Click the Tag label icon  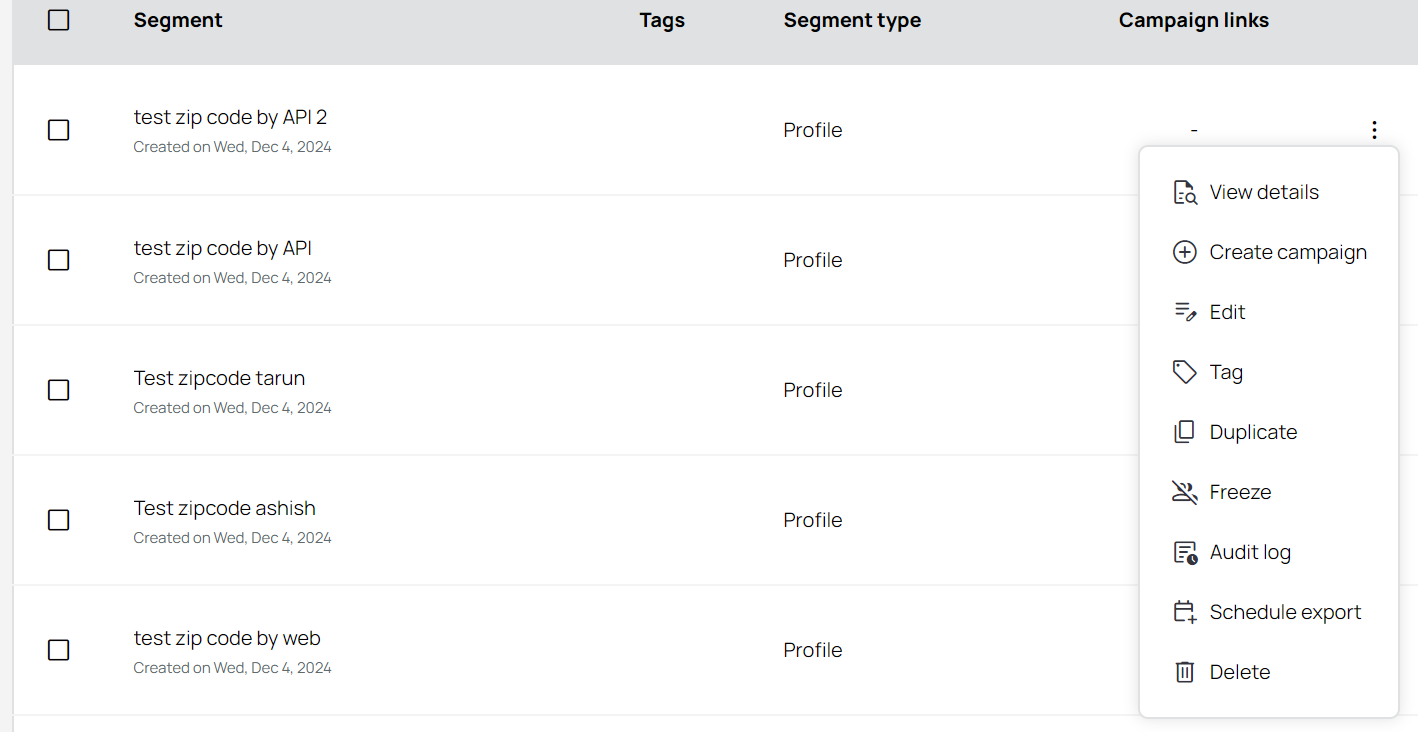click(x=1185, y=373)
